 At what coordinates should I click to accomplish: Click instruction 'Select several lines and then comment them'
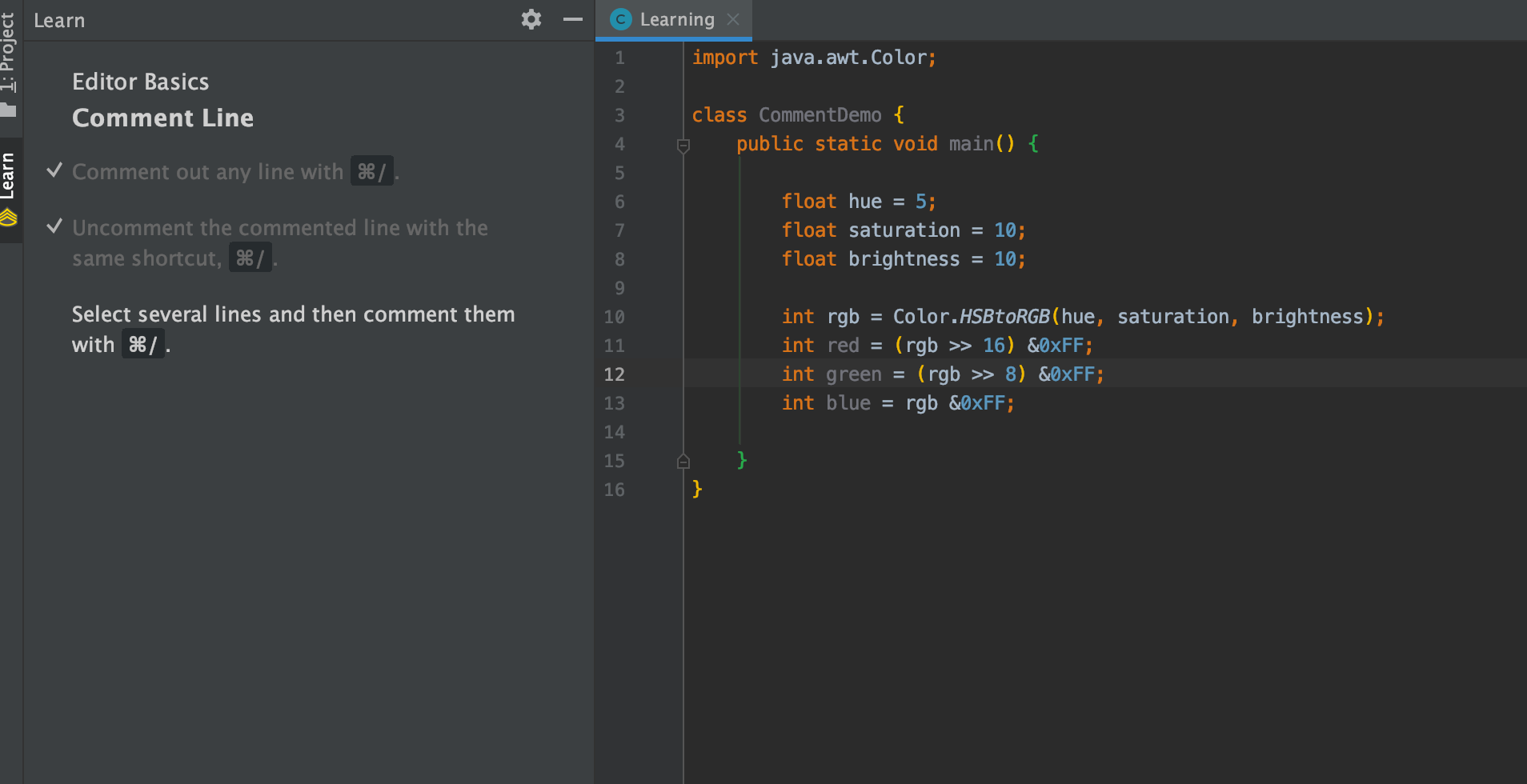click(x=294, y=314)
